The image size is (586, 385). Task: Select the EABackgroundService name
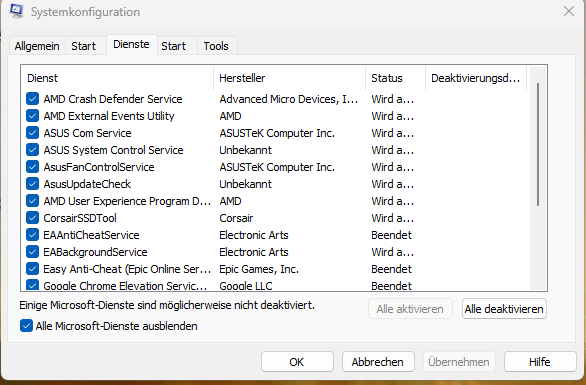[95, 252]
